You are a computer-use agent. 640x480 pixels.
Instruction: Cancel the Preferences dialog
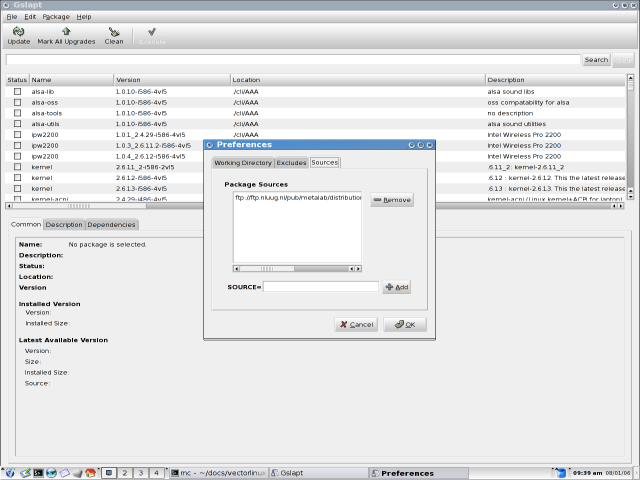pyautogui.click(x=355, y=324)
